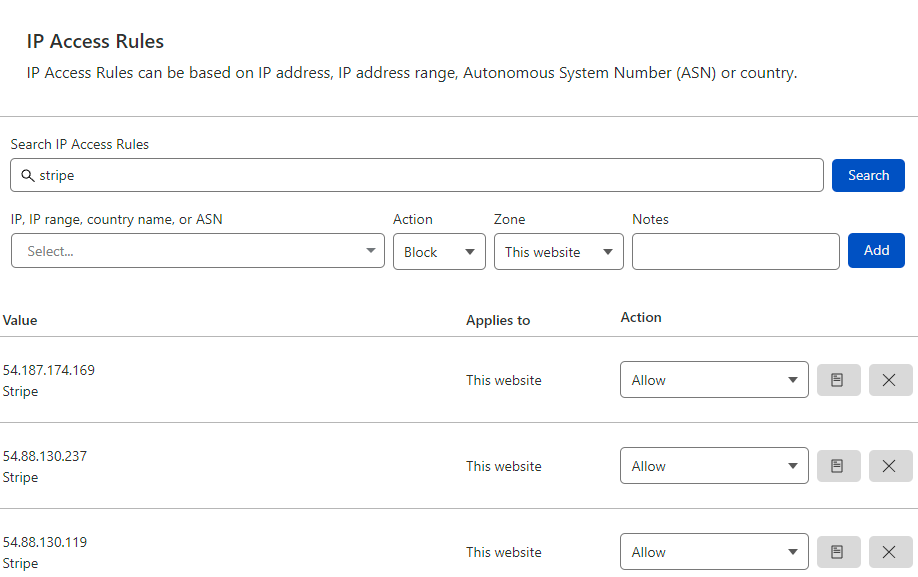Open notes icon for 54.187.174.169 rule

click(838, 380)
